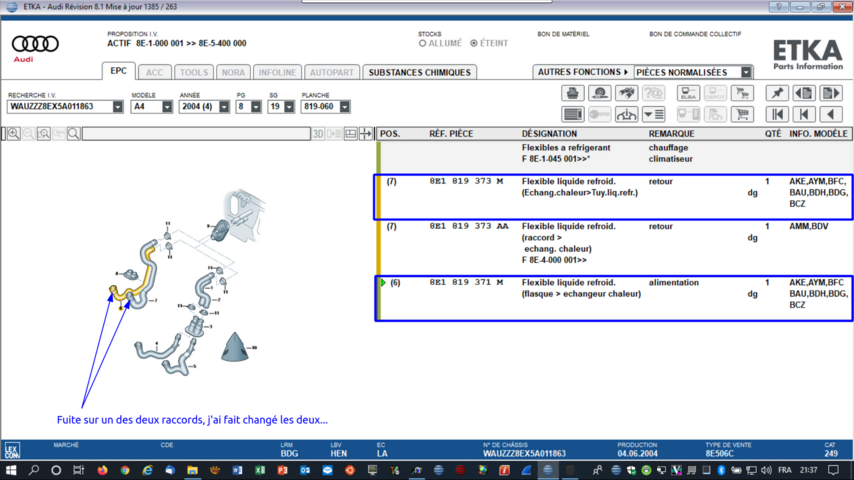Open the dropdown list filter icon

(654, 114)
